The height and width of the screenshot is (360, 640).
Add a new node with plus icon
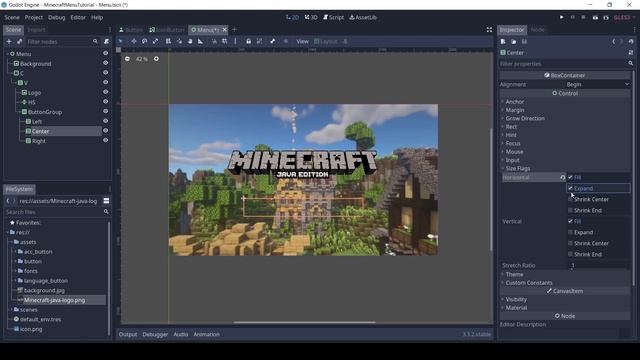tap(9, 41)
